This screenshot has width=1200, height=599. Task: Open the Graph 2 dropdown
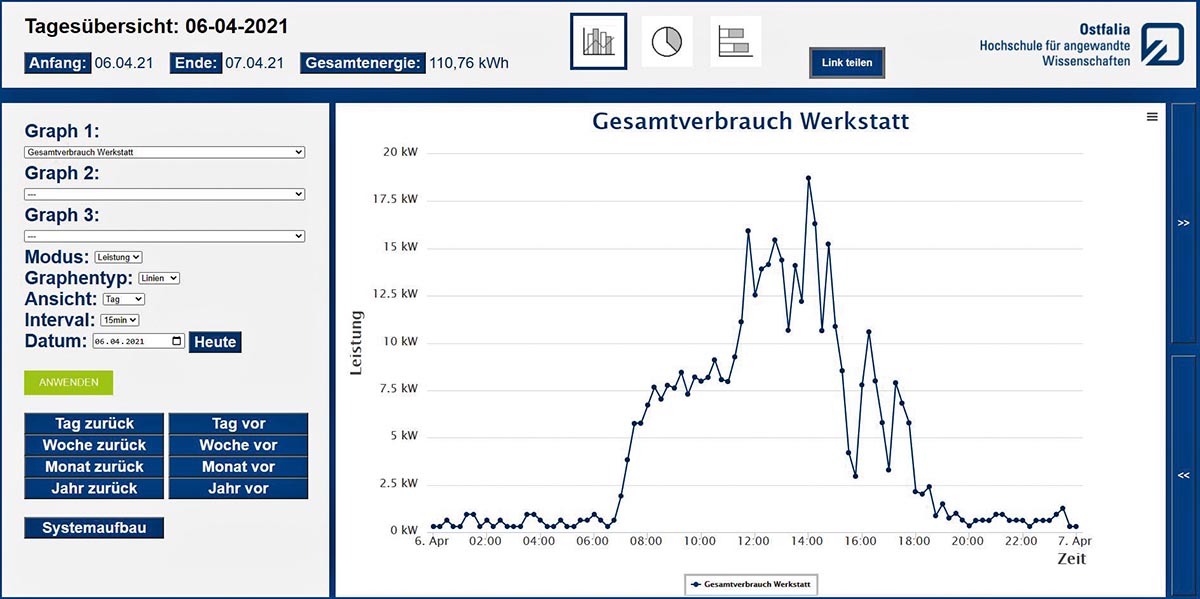point(164,194)
